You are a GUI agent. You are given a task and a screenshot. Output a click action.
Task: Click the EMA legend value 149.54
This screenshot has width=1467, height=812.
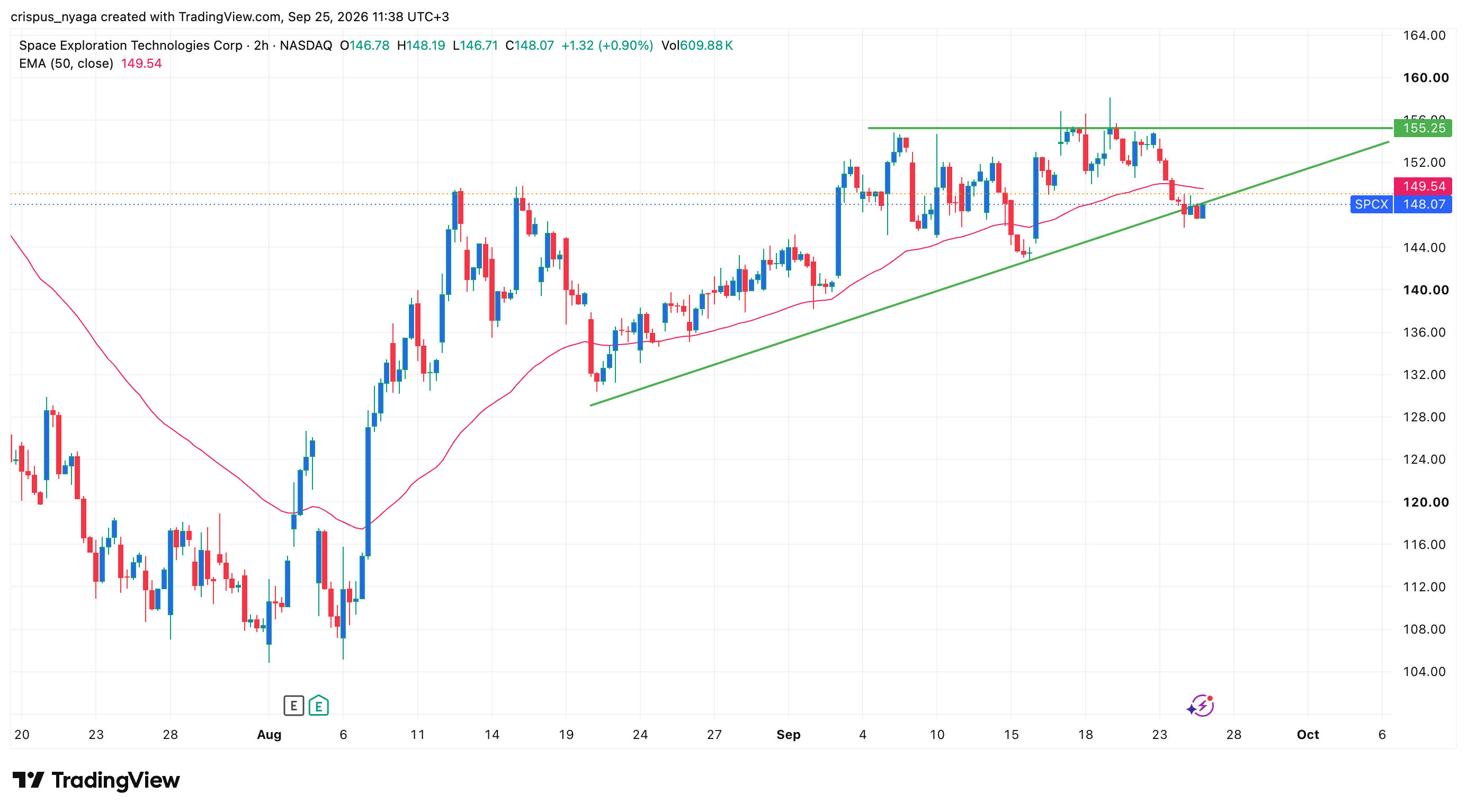click(141, 64)
